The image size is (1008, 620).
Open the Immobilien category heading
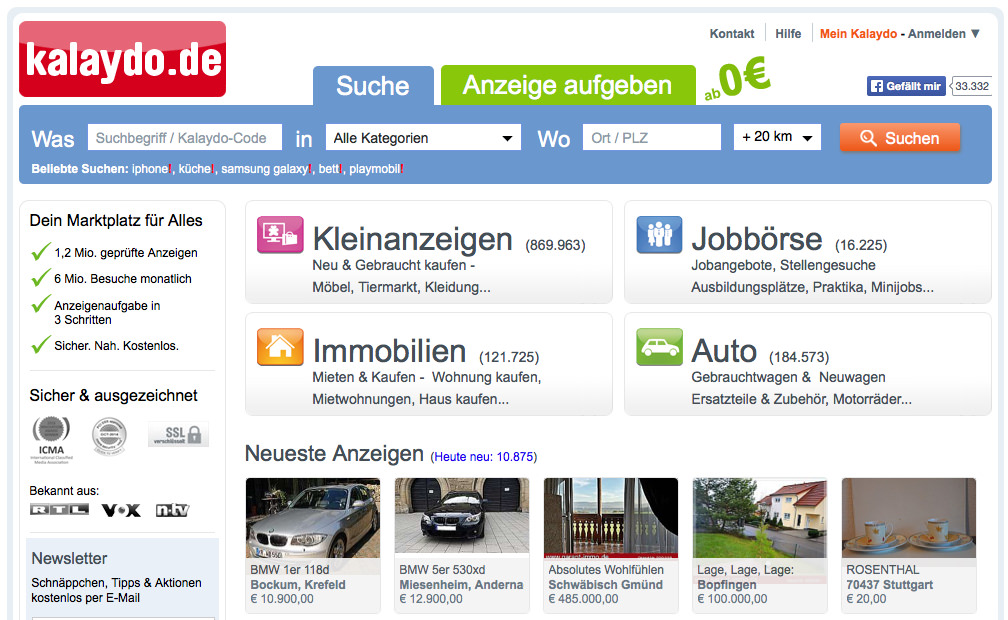click(x=389, y=351)
